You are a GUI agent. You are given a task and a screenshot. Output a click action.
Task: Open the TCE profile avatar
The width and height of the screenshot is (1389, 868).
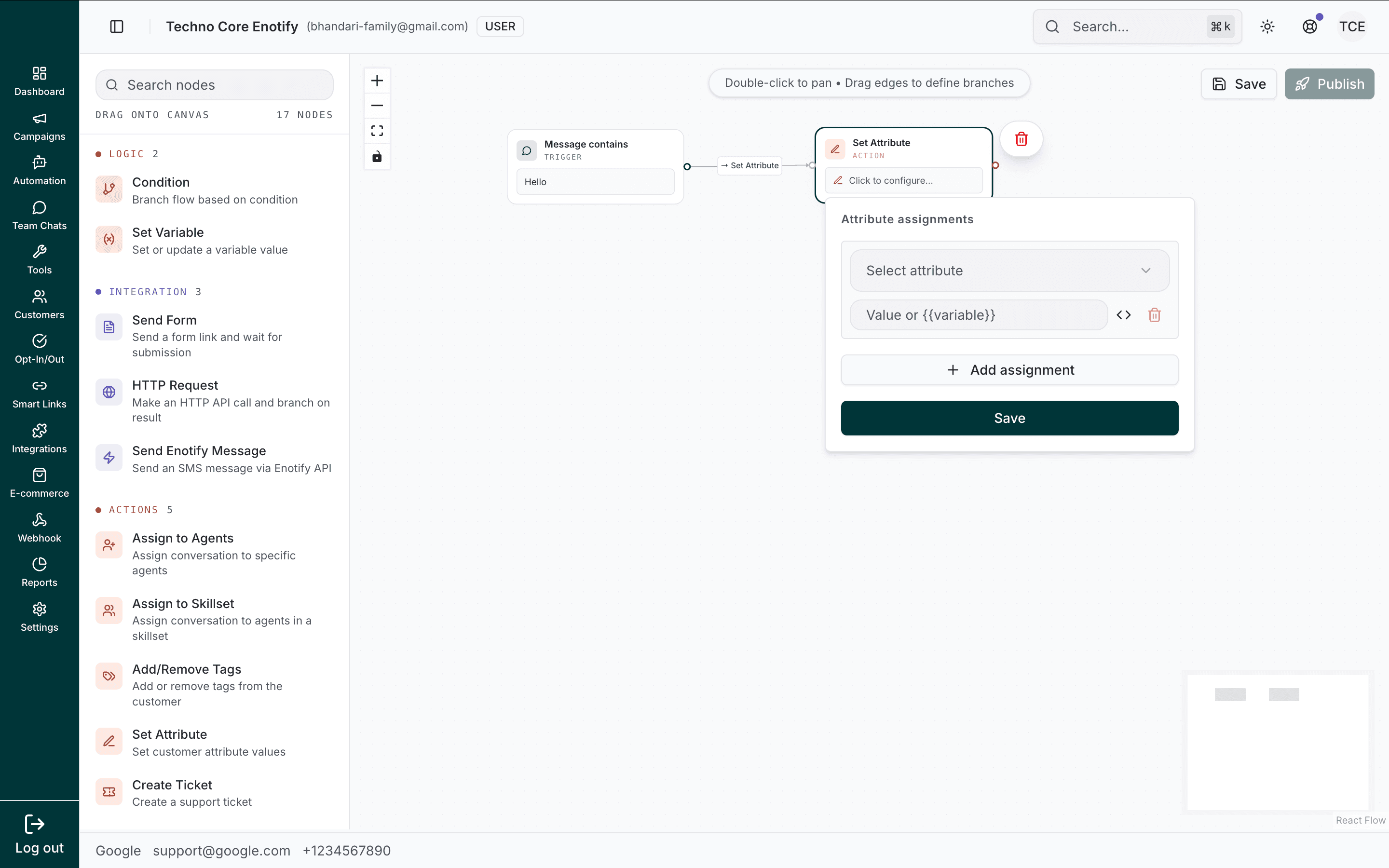pyautogui.click(x=1352, y=27)
